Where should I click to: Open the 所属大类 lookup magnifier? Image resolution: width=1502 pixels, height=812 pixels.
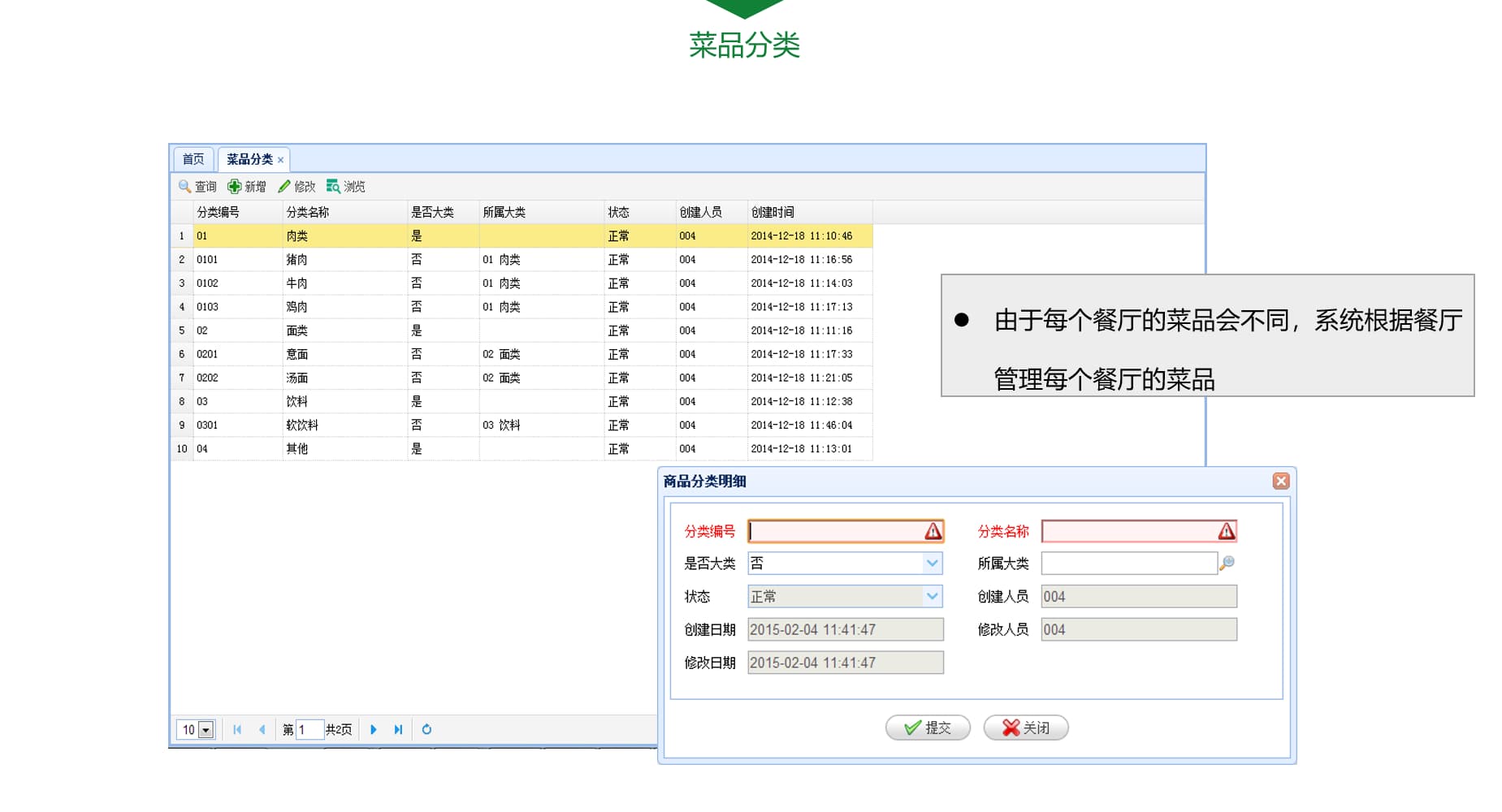(1227, 563)
